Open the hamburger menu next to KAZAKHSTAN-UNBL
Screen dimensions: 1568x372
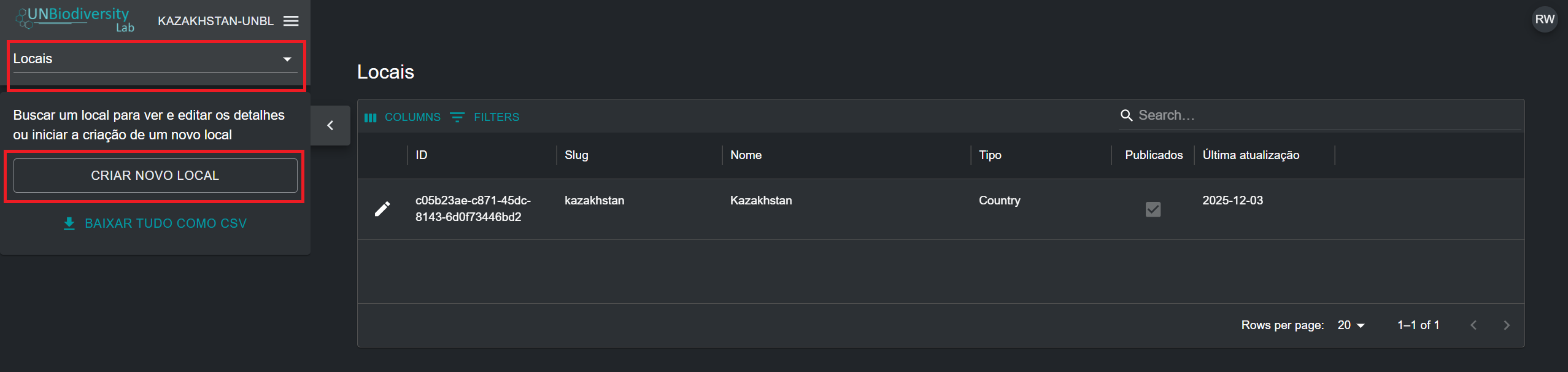pos(291,21)
